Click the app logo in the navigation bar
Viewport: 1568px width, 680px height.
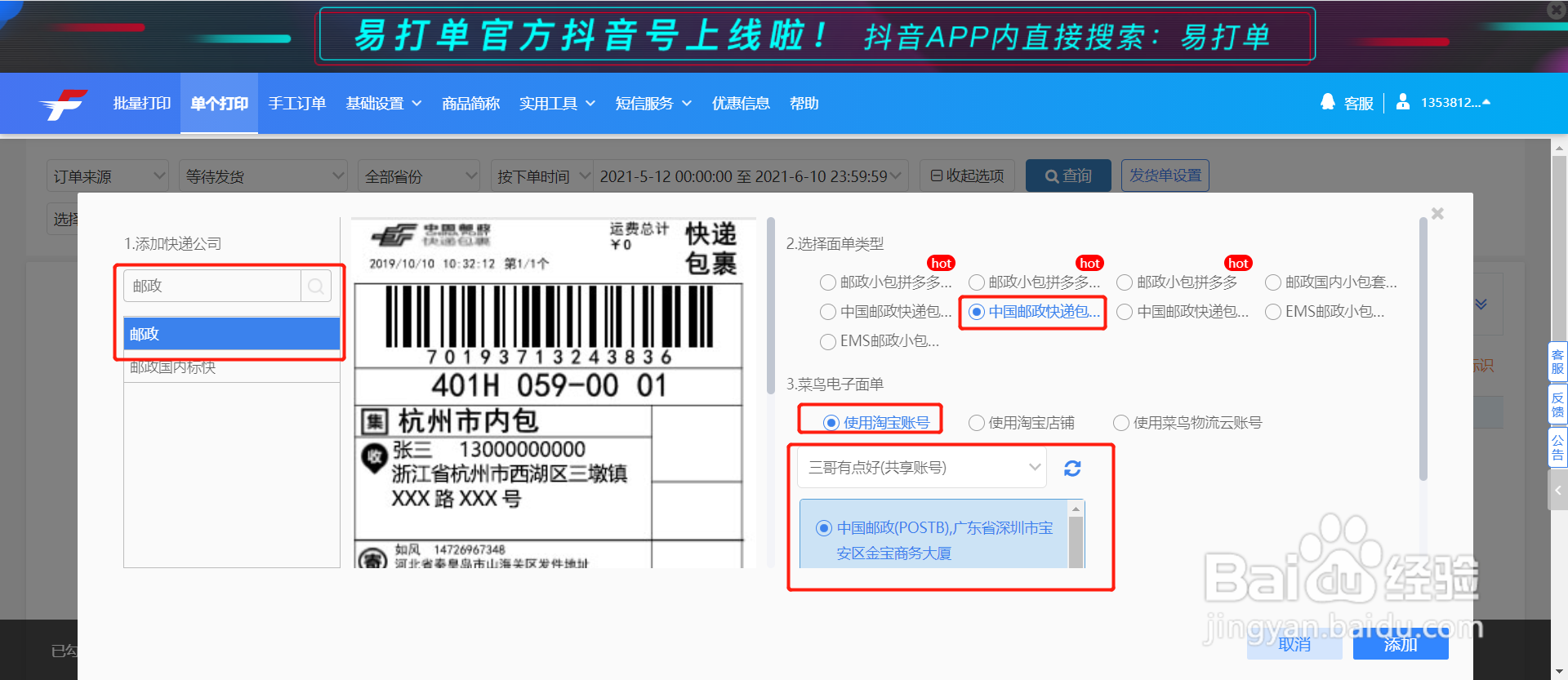pos(64,104)
